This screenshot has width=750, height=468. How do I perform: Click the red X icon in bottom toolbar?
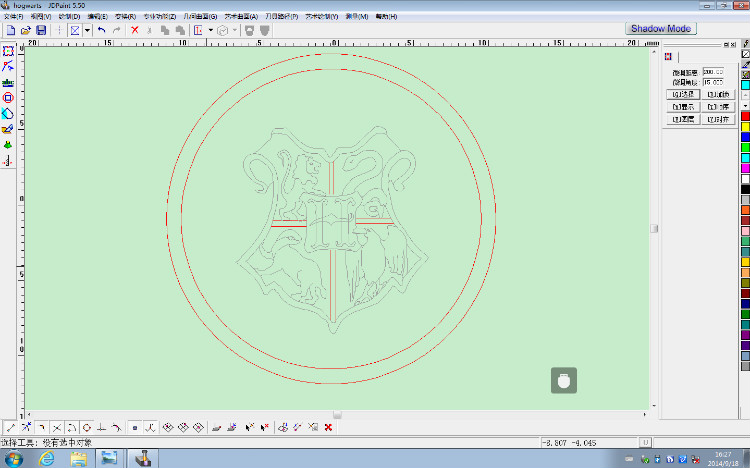tap(328, 428)
